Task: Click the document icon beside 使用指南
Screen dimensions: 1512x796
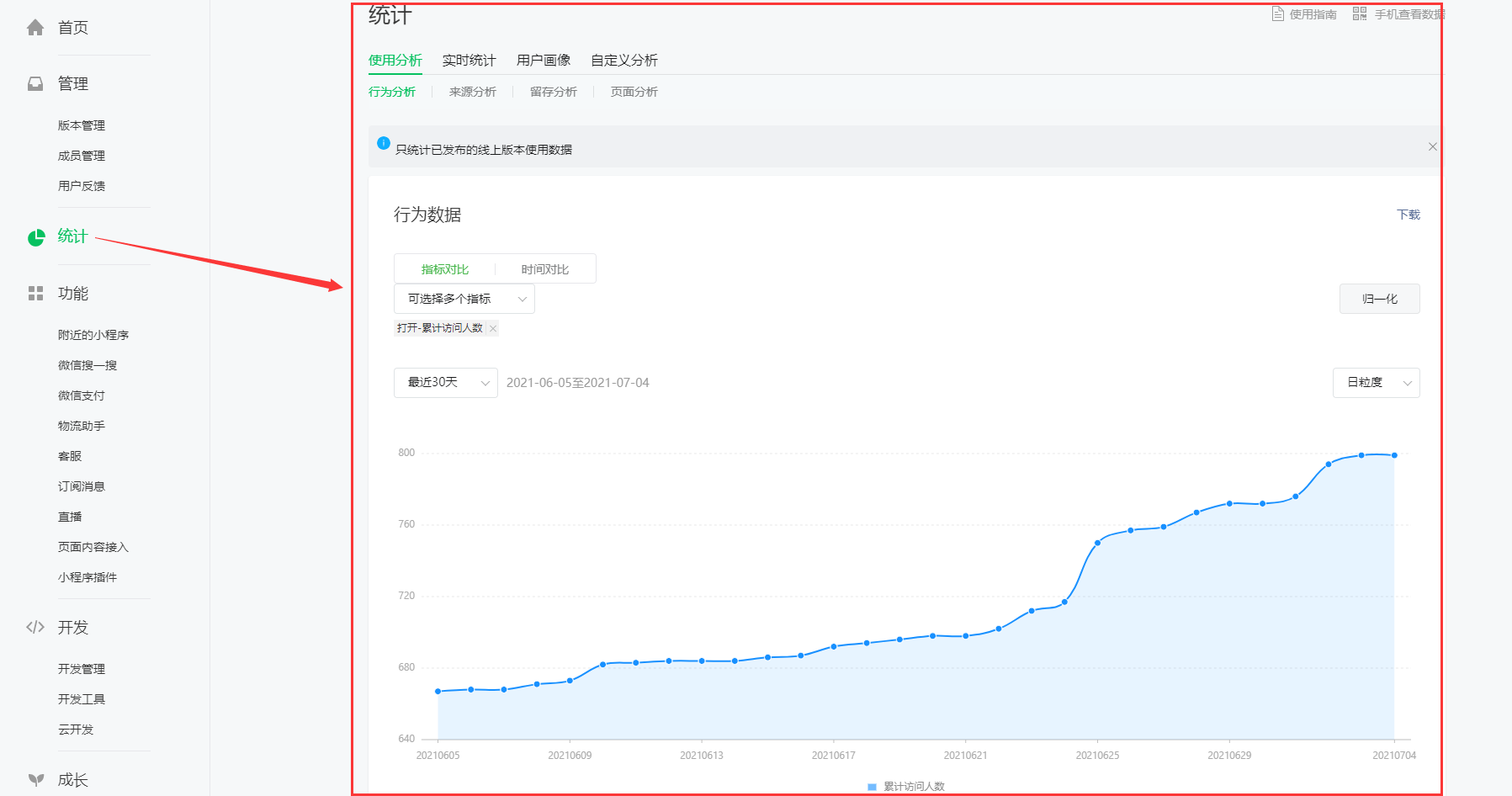Action: pos(1278,13)
